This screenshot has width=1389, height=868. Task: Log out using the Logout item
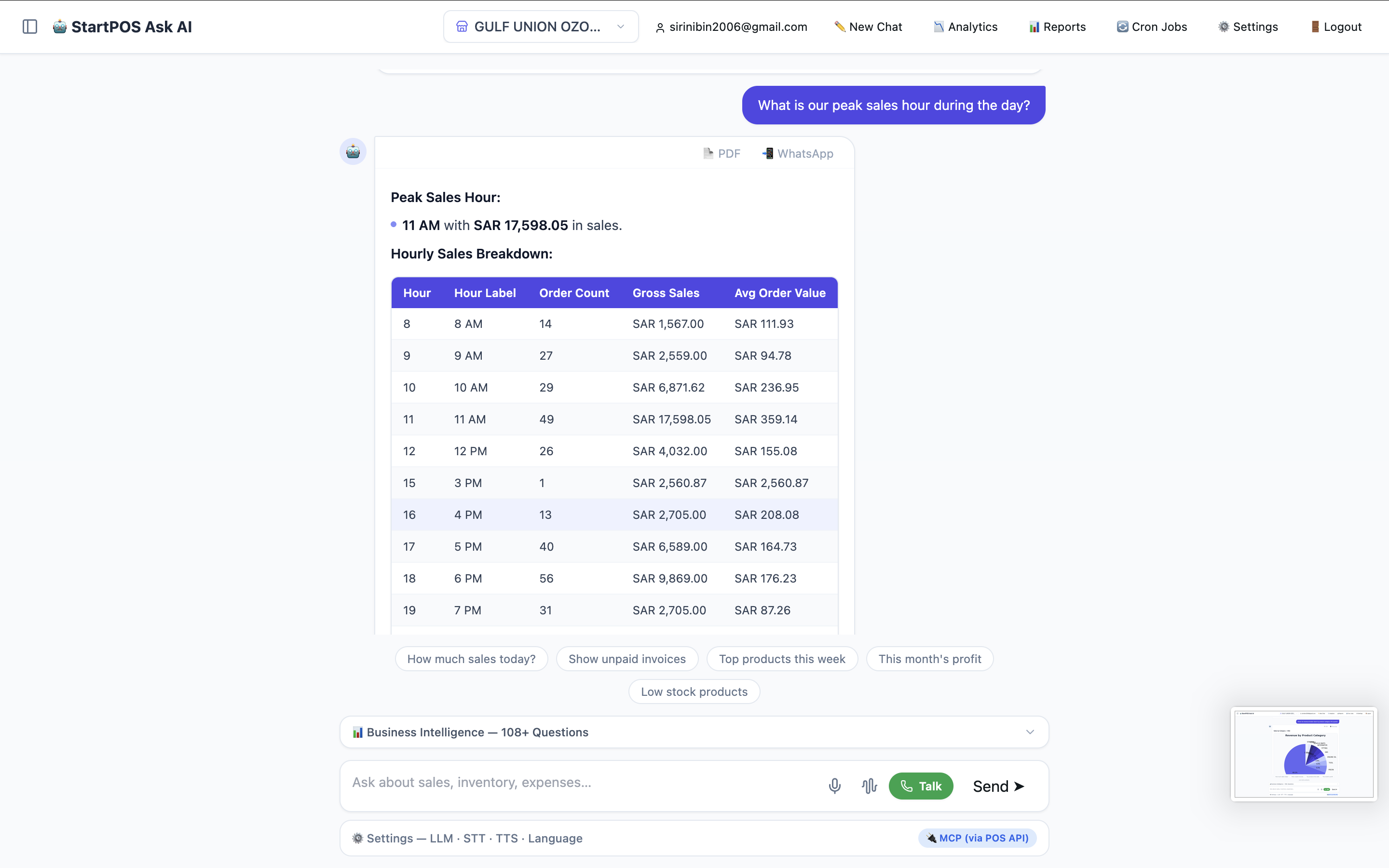[x=1336, y=27]
